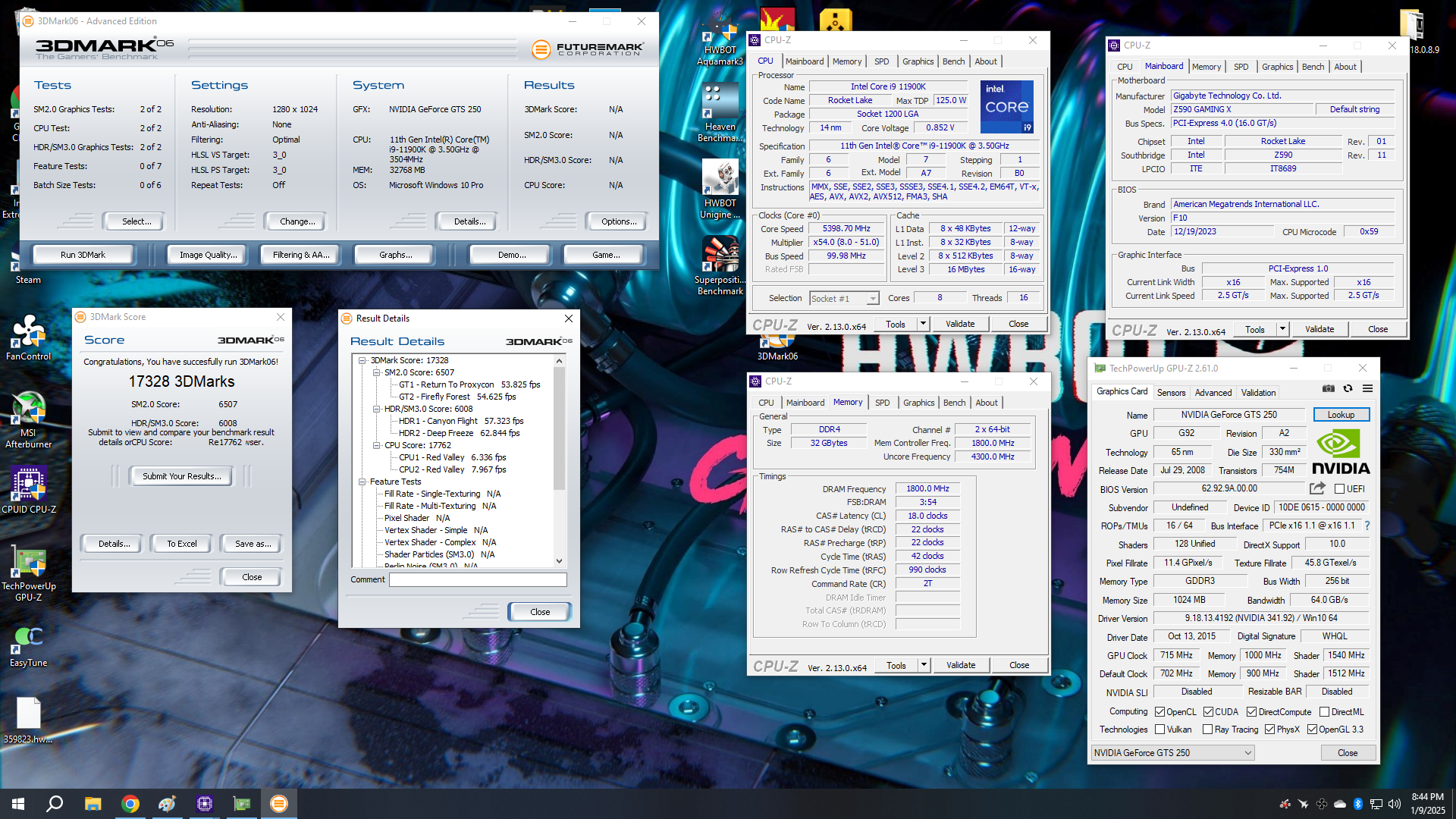Screen dimensions: 1456x819
Task: Open Advanced tab in GPU-Z
Action: tap(1213, 393)
